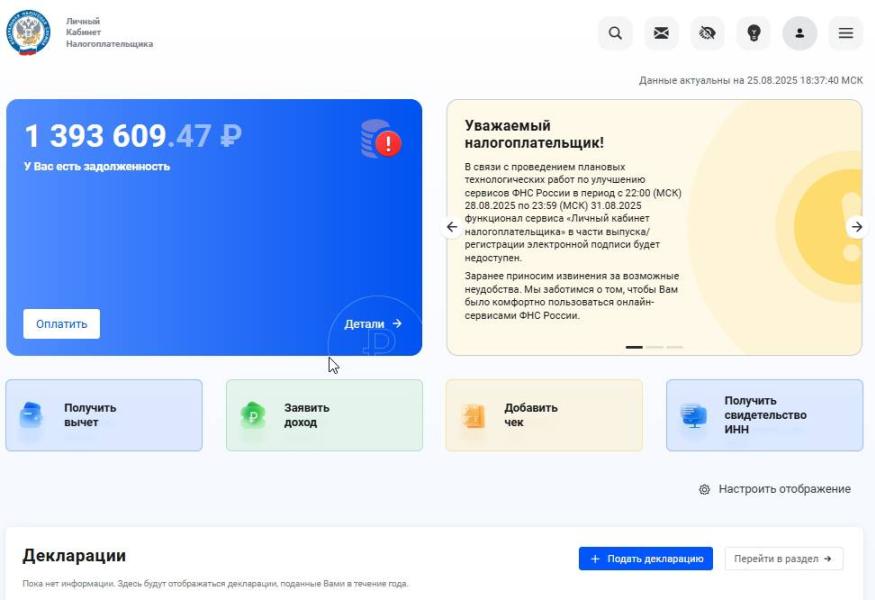Go to Перейти в раздел link
Image resolution: width=875 pixels, height=600 pixels.
tap(783, 559)
